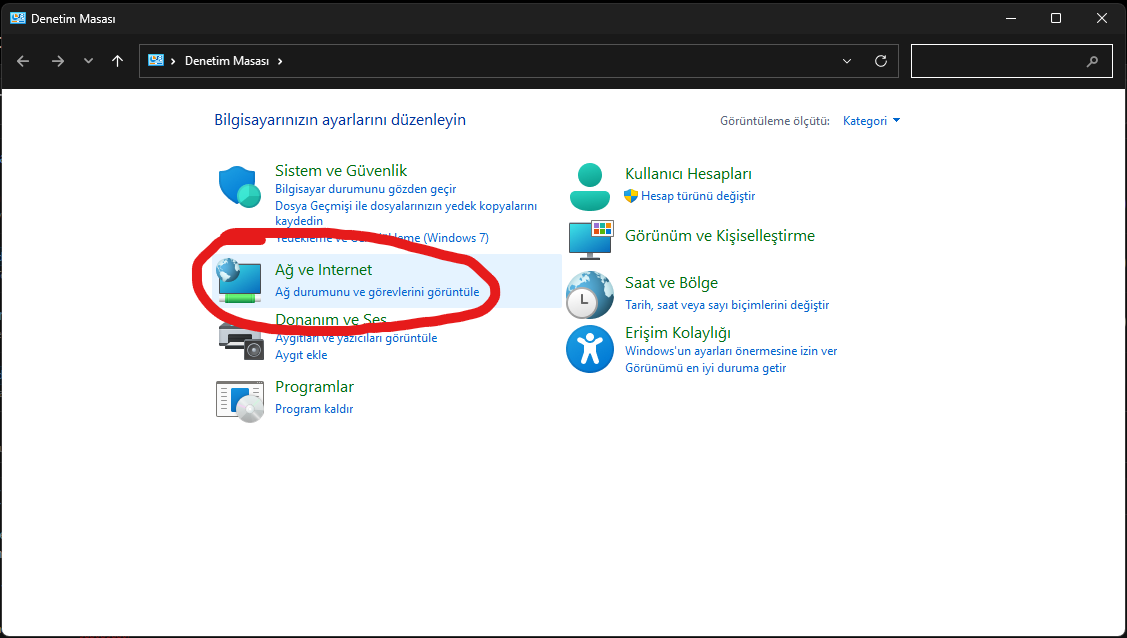Open Görünüm ve Kişiselleştirme monitor icon

click(591, 240)
